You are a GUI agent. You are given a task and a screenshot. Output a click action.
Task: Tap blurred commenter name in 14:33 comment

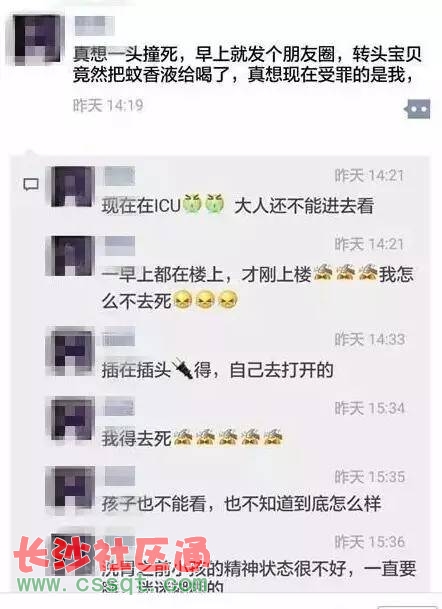pos(119,337)
